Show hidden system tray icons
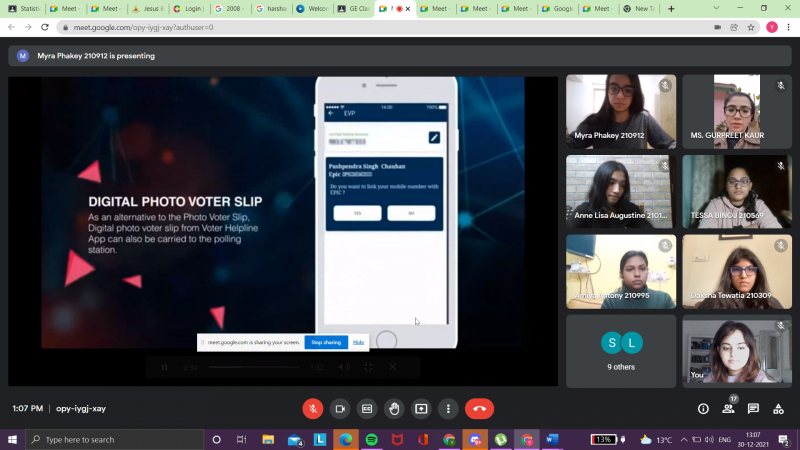The height and width of the screenshot is (450, 800). (684, 439)
